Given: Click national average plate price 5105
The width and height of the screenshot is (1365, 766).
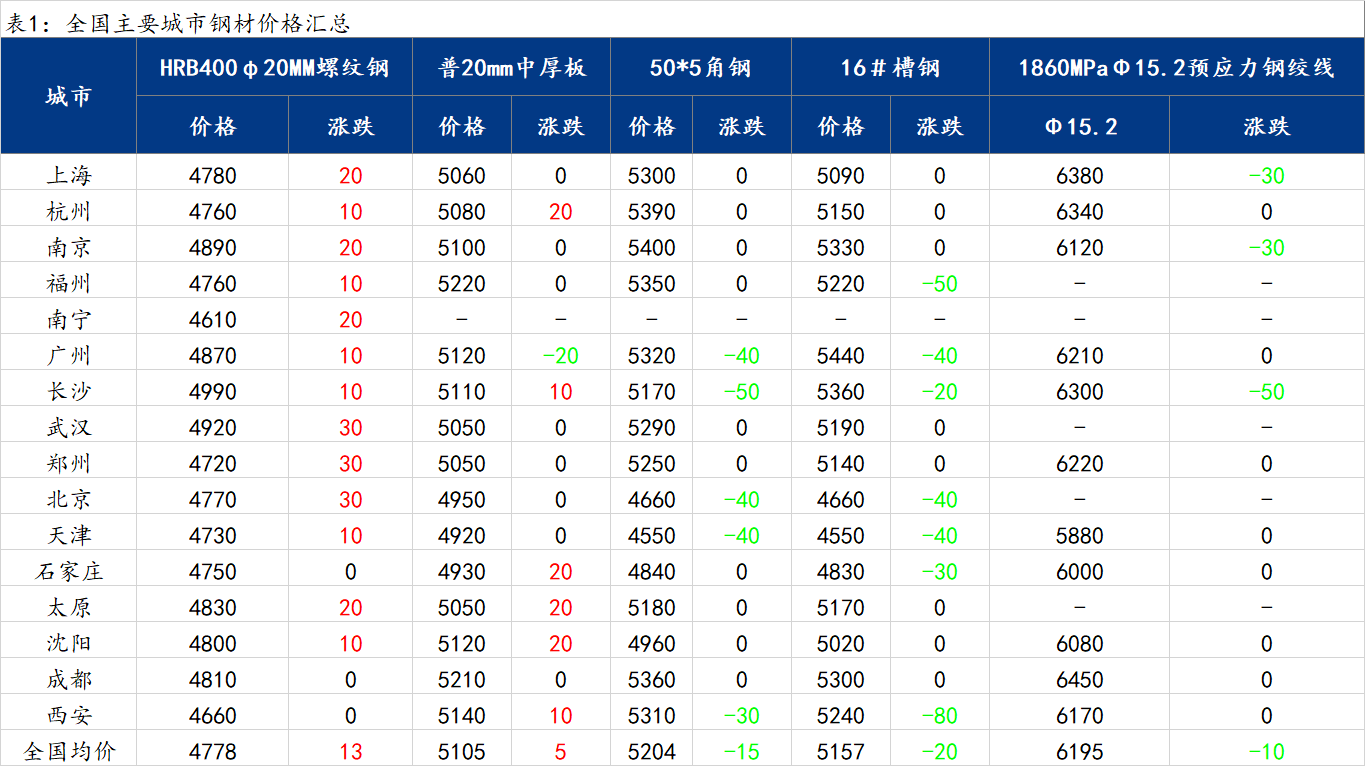Looking at the screenshot, I should tap(461, 752).
